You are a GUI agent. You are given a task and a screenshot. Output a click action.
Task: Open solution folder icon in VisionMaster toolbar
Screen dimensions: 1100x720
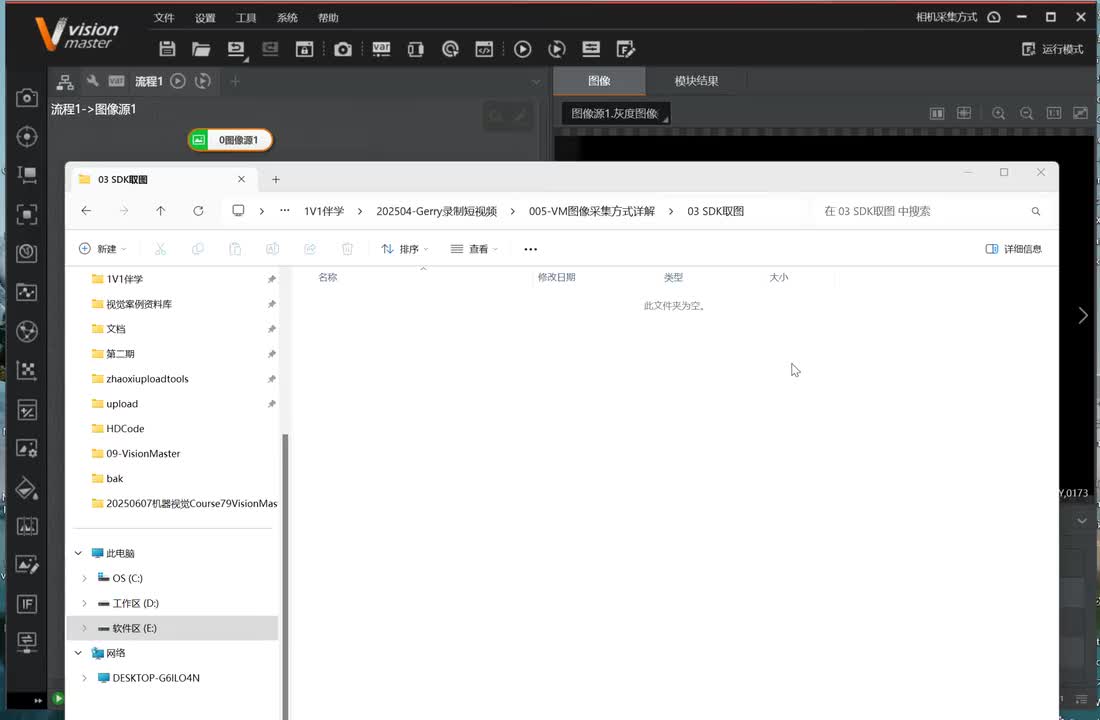click(x=201, y=48)
